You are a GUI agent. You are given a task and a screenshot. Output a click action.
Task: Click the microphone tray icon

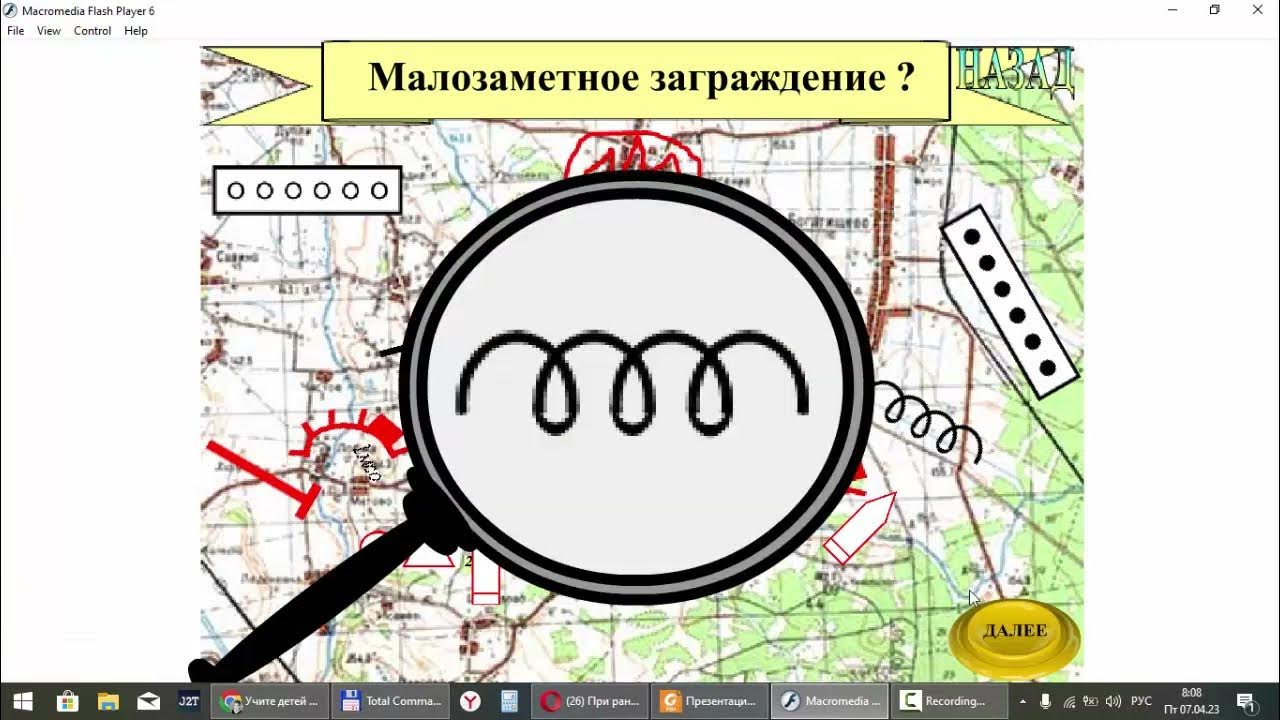[x=1045, y=701]
